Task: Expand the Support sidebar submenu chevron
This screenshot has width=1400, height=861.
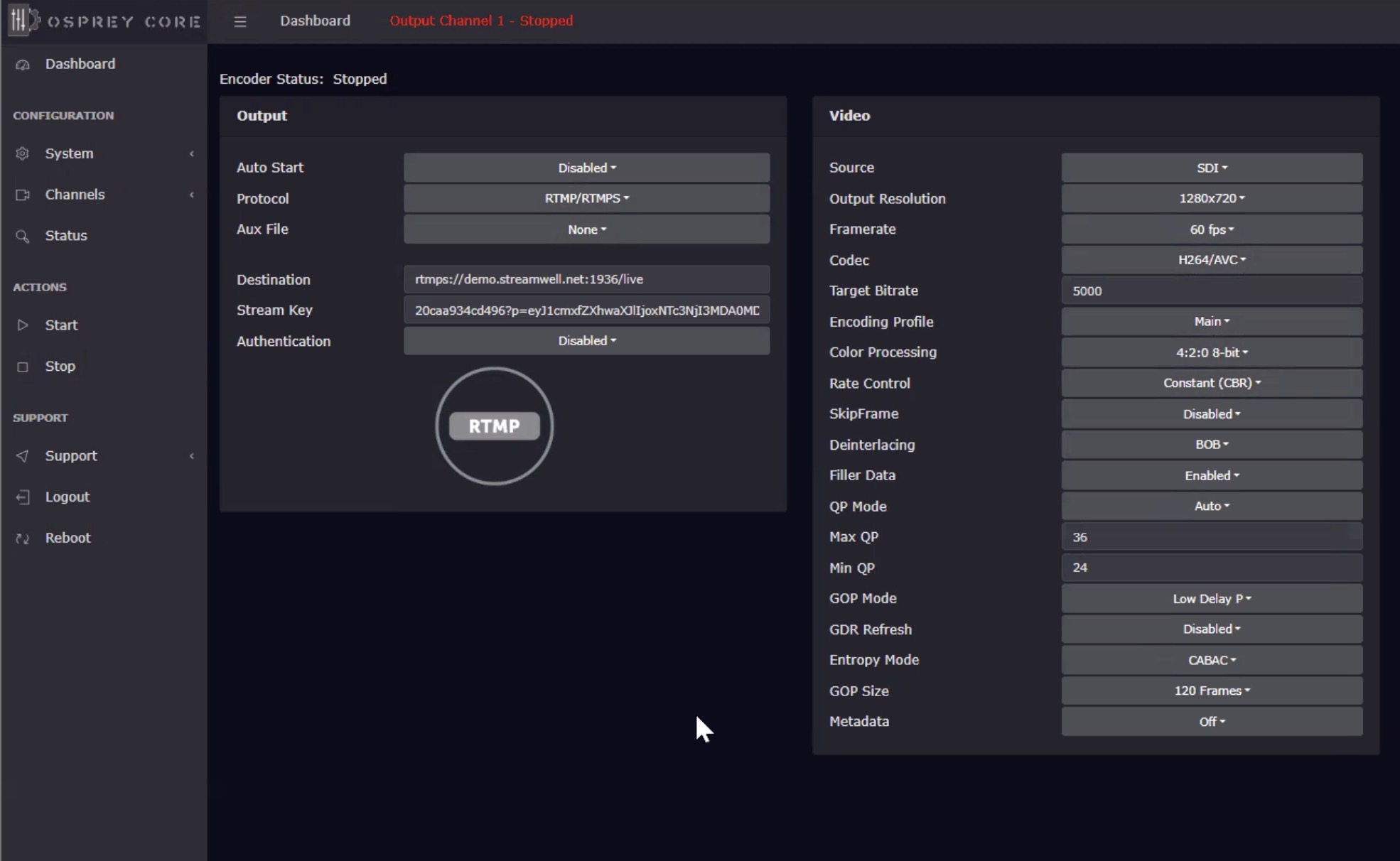Action: (191, 456)
